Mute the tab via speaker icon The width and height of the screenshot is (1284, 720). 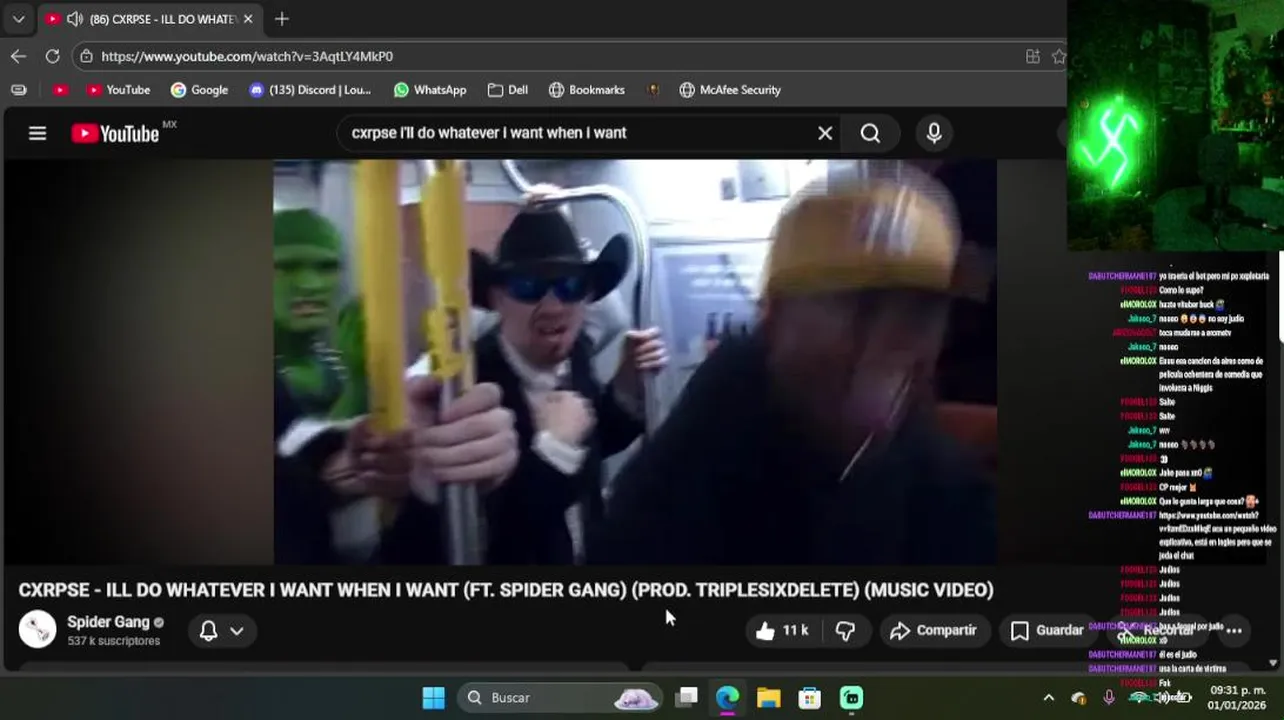coord(75,19)
